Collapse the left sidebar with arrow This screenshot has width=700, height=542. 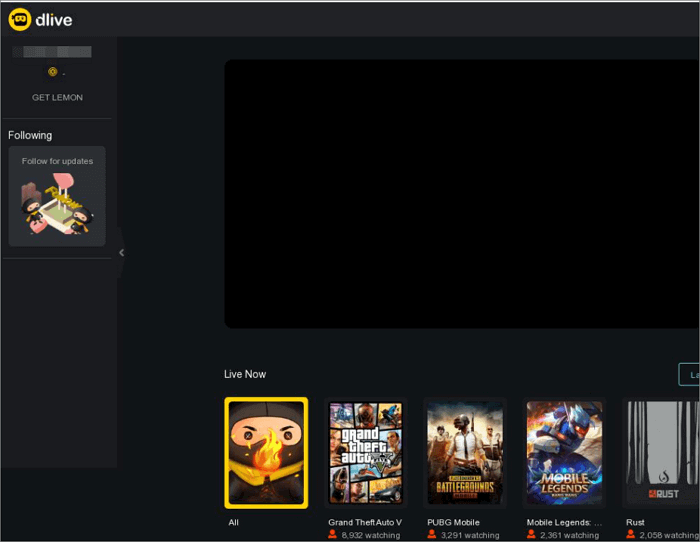click(x=121, y=252)
